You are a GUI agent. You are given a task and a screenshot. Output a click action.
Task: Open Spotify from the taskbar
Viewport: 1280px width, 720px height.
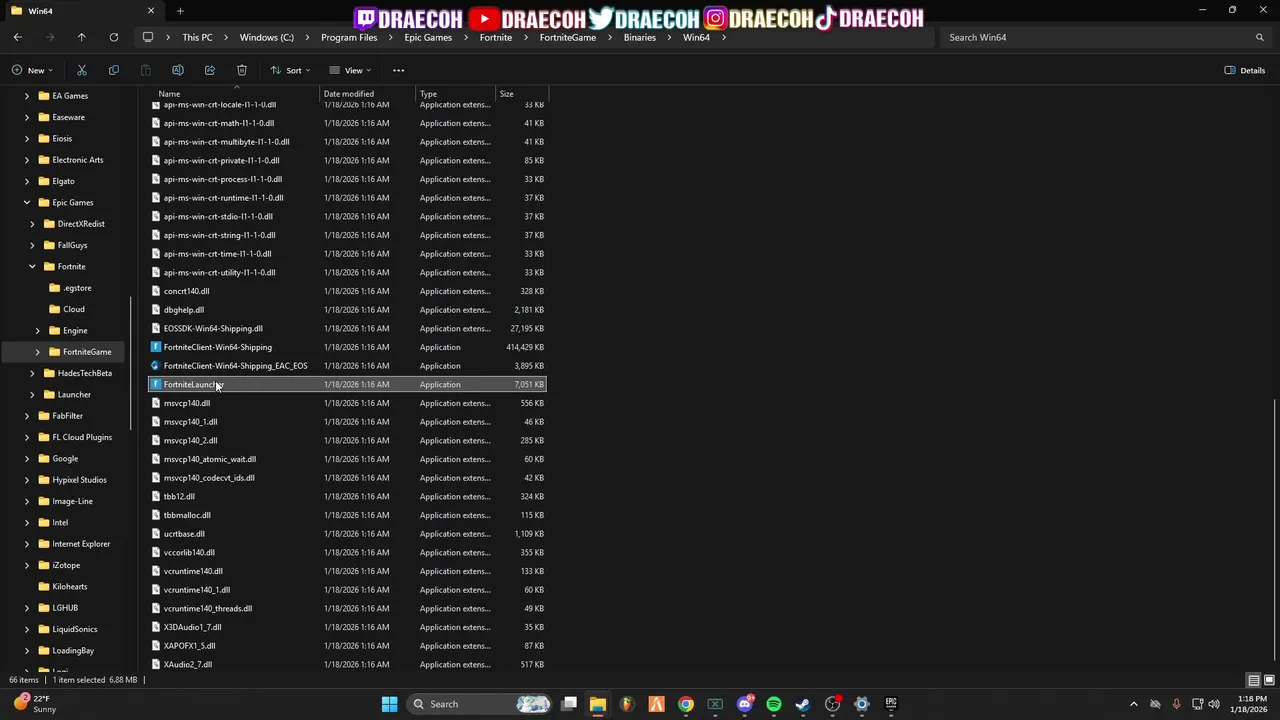point(774,704)
